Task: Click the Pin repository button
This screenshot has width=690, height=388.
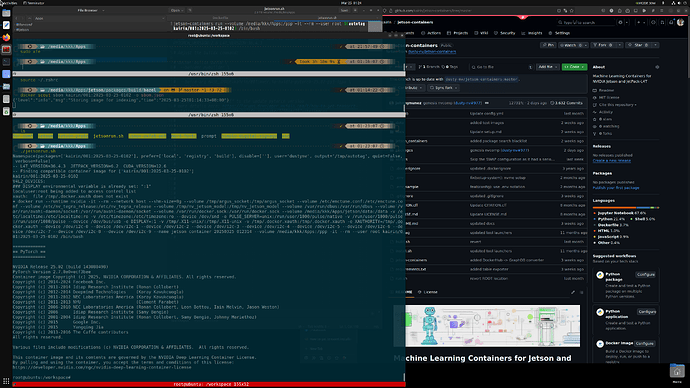Action: tap(548, 45)
